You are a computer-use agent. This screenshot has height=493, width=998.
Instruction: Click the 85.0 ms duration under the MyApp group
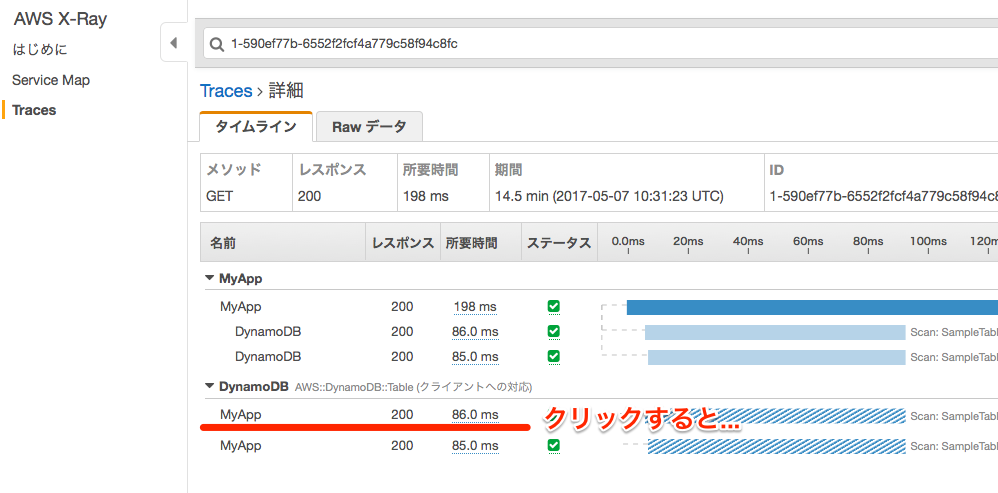(x=475, y=356)
